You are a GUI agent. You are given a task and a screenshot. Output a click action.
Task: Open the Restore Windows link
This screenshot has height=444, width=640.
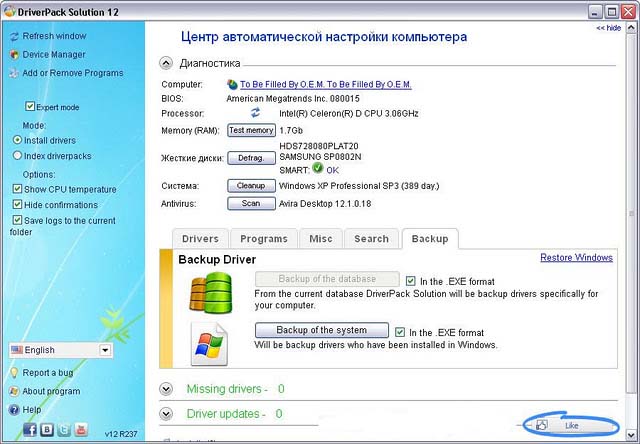(576, 258)
